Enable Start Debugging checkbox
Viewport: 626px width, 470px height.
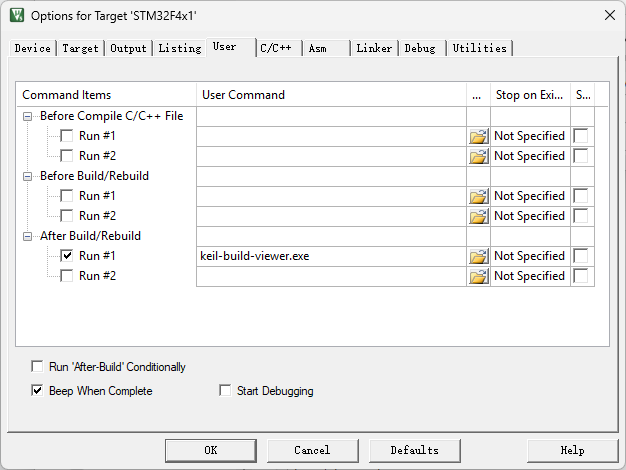[x=225, y=390]
